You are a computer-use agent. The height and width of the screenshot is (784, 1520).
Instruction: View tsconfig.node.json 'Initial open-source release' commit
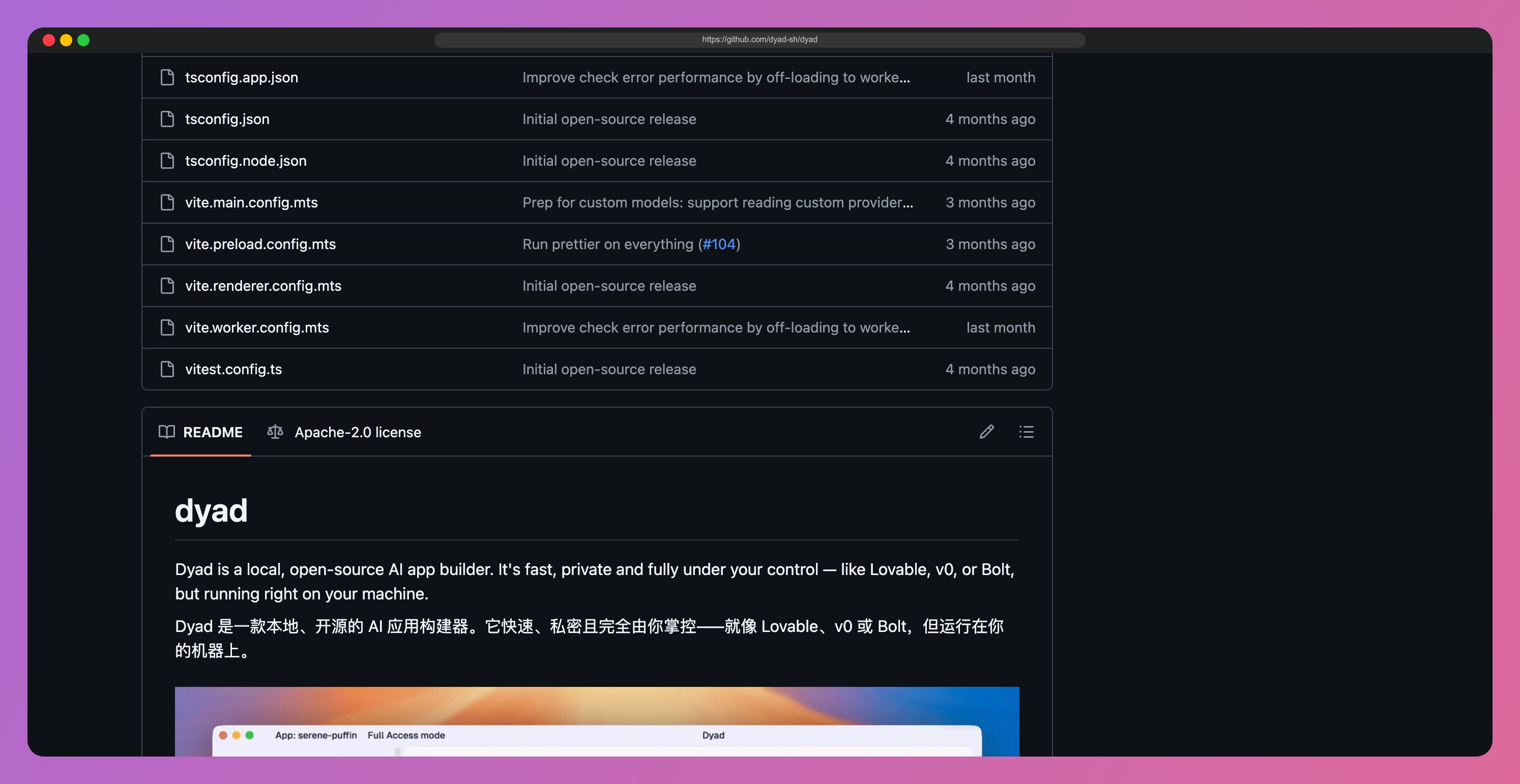point(609,161)
